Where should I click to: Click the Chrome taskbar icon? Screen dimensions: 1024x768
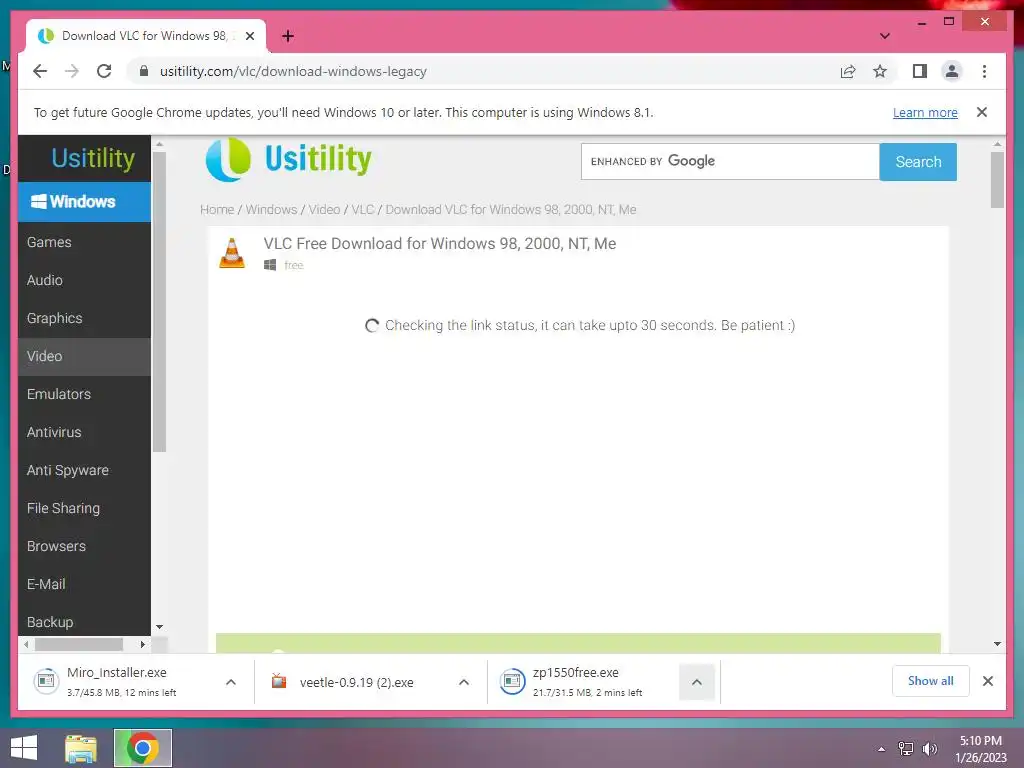pyautogui.click(x=142, y=748)
